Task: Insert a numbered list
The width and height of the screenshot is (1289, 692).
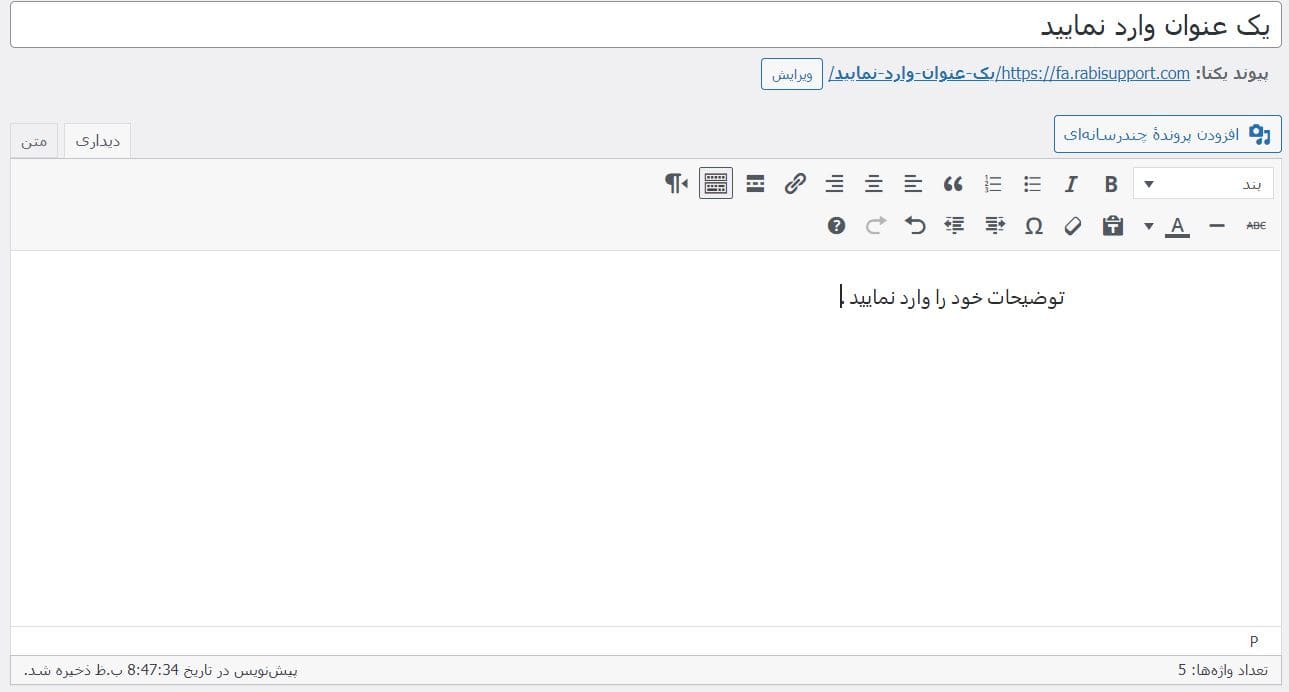Action: pyautogui.click(x=993, y=184)
